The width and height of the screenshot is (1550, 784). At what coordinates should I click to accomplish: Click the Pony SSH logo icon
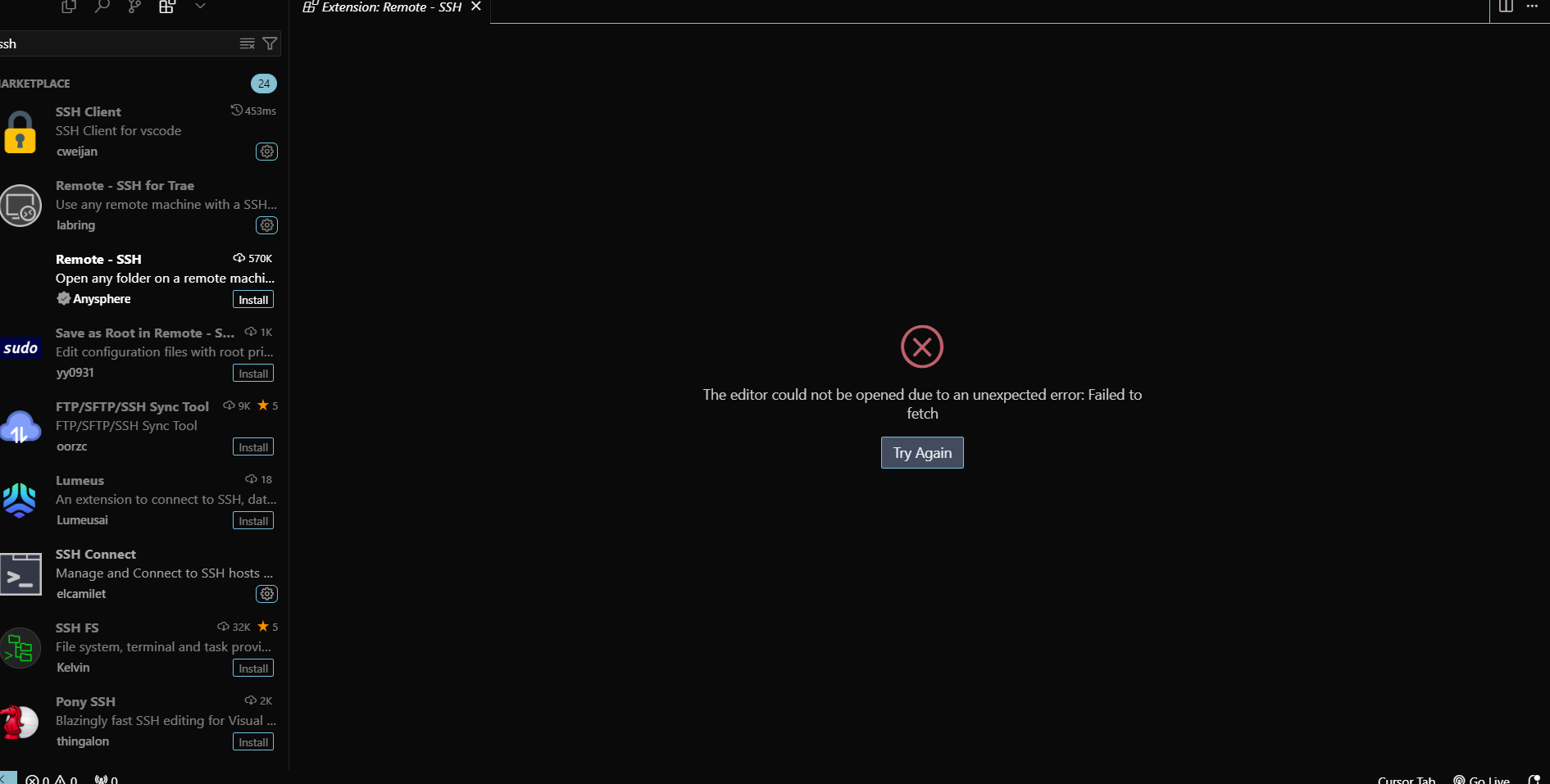[x=20, y=722]
